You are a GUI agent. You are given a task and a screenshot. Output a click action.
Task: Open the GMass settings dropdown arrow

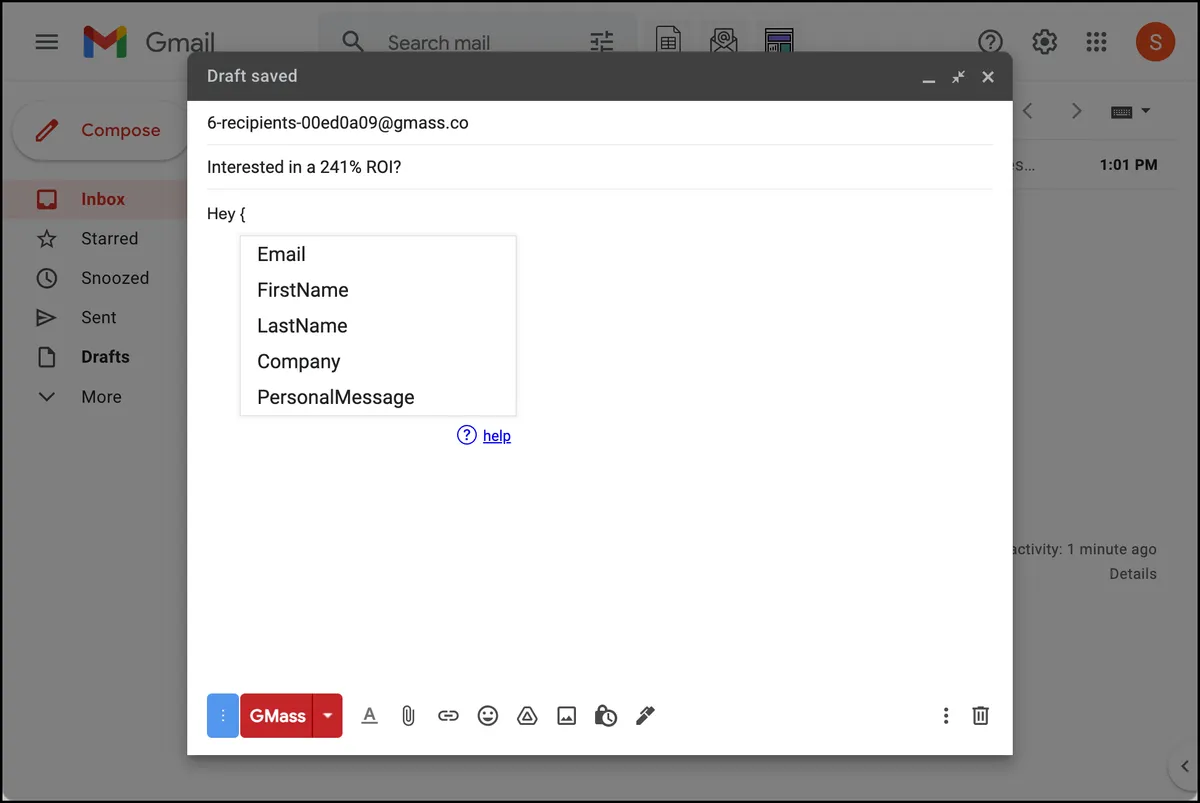328,716
